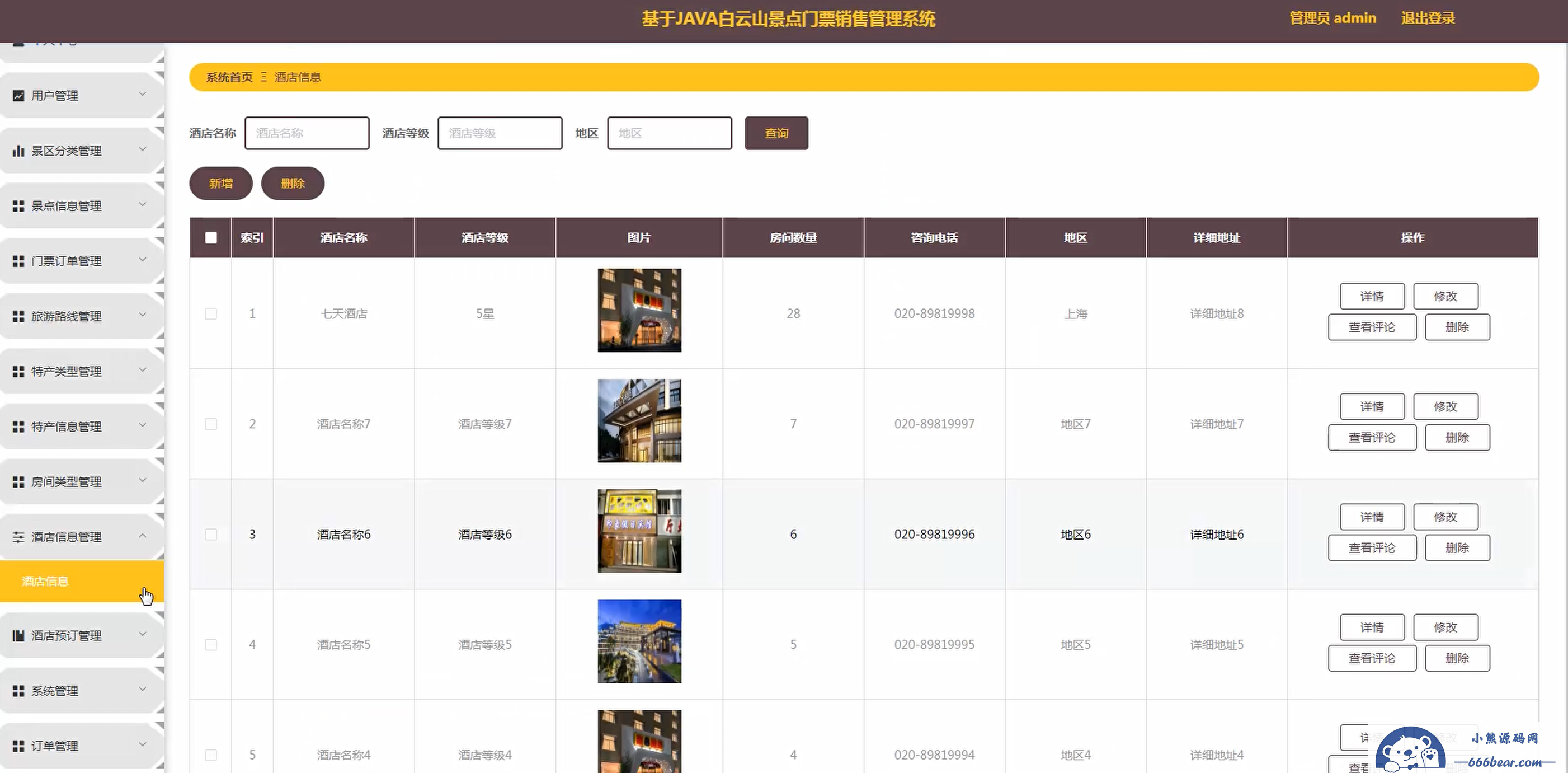Click 退出登录 in the header

coord(1428,18)
